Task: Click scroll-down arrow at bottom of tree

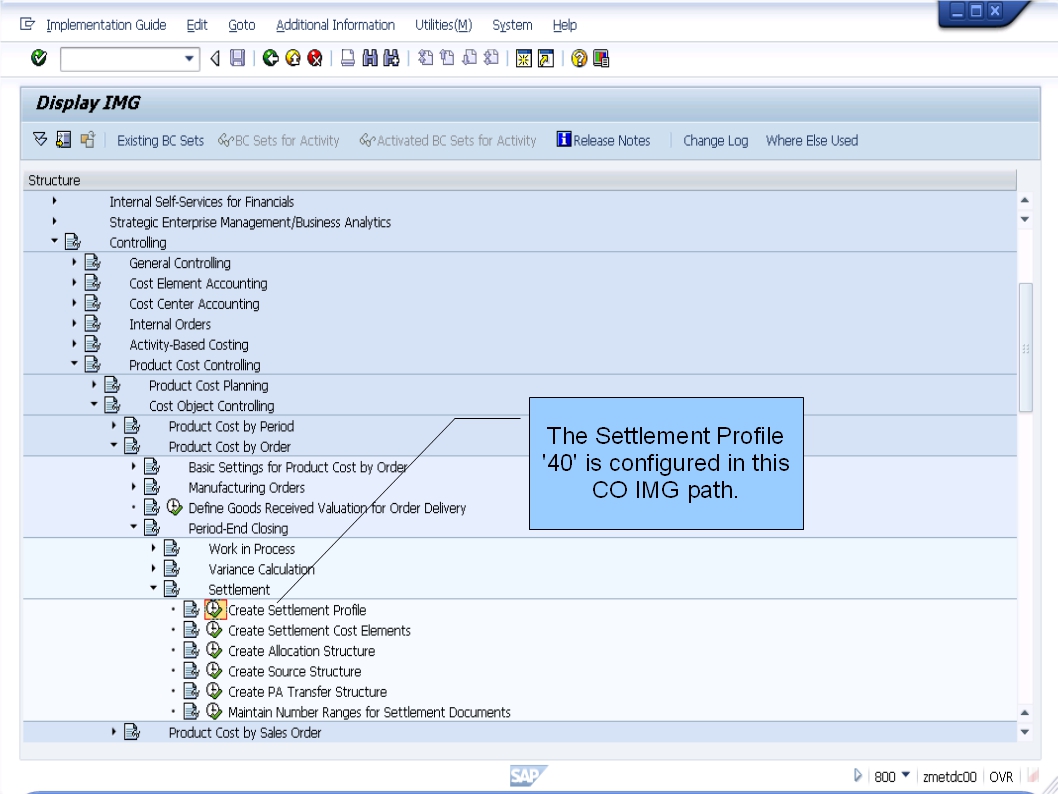Action: coord(1024,732)
